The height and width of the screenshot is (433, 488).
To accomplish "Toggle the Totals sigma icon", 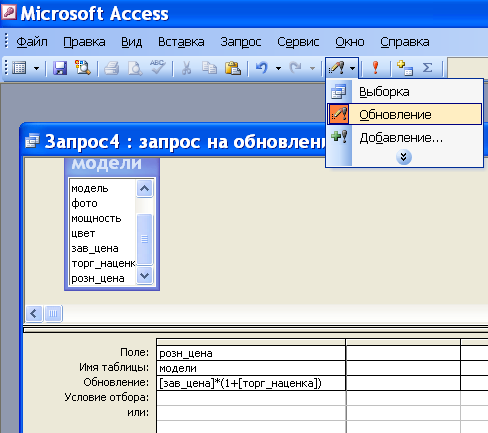I will 427,68.
